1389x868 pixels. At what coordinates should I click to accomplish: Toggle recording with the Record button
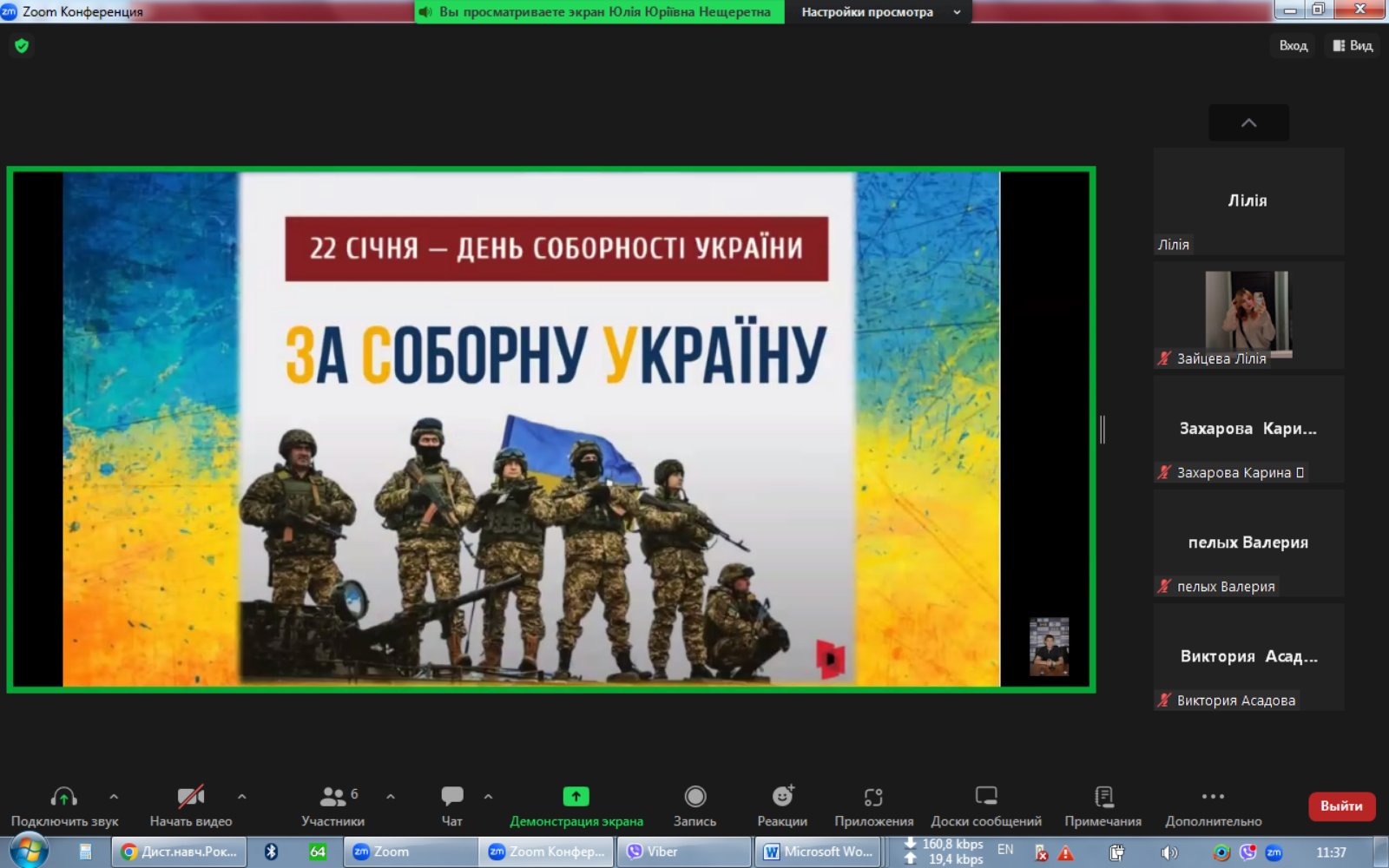695,797
